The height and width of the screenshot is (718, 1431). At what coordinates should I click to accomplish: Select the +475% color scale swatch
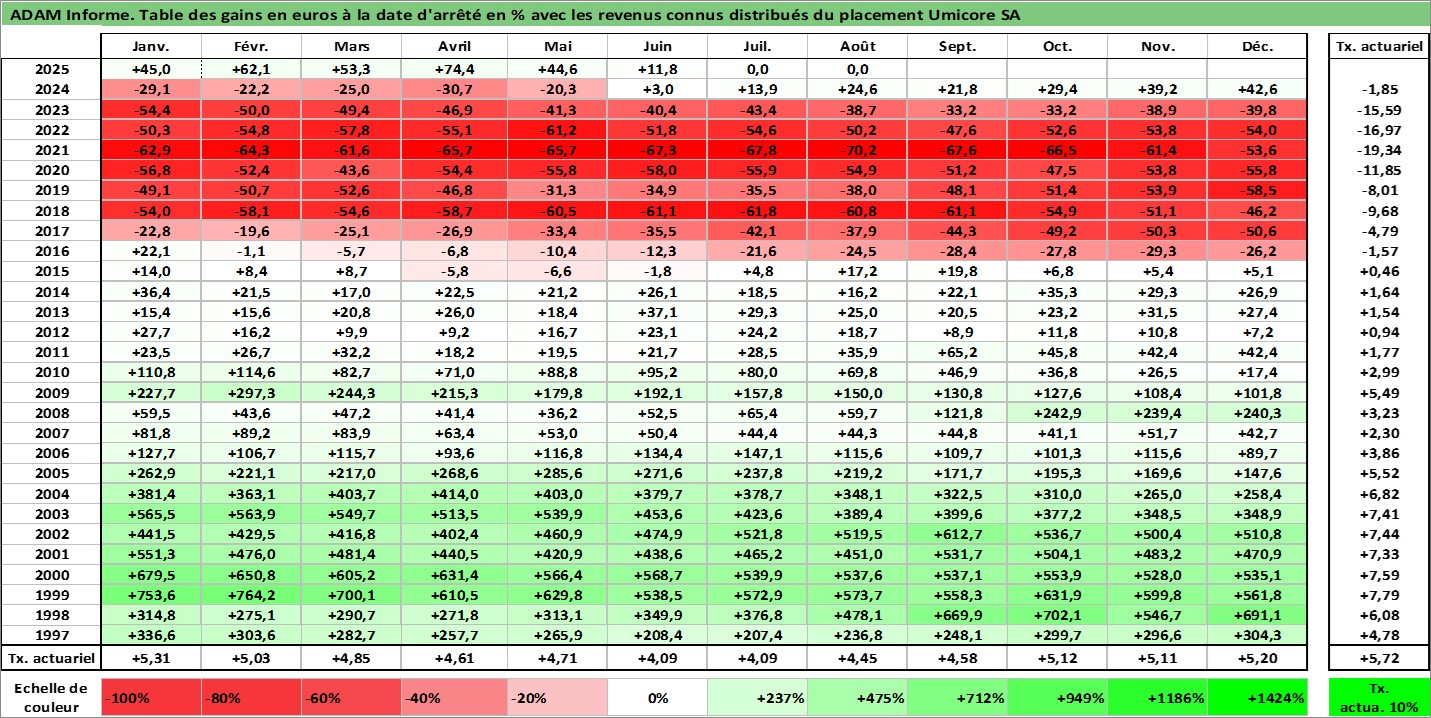tap(857, 697)
